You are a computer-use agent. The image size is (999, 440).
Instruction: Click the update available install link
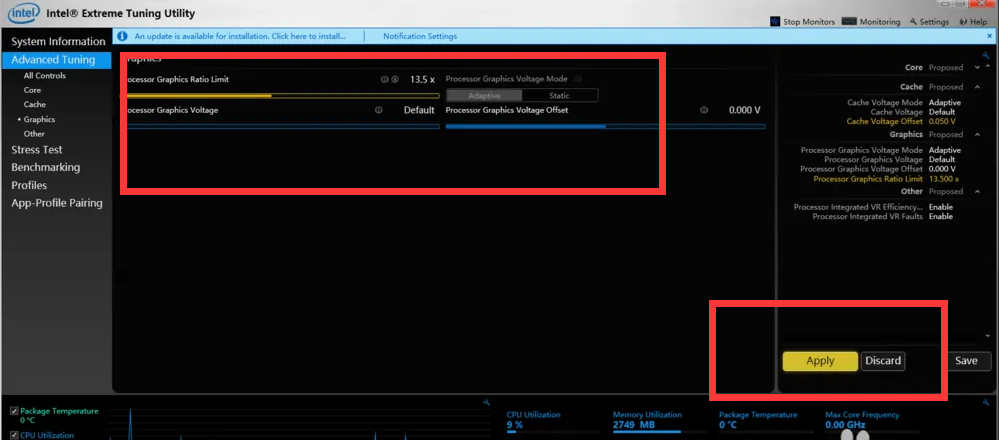(x=240, y=36)
